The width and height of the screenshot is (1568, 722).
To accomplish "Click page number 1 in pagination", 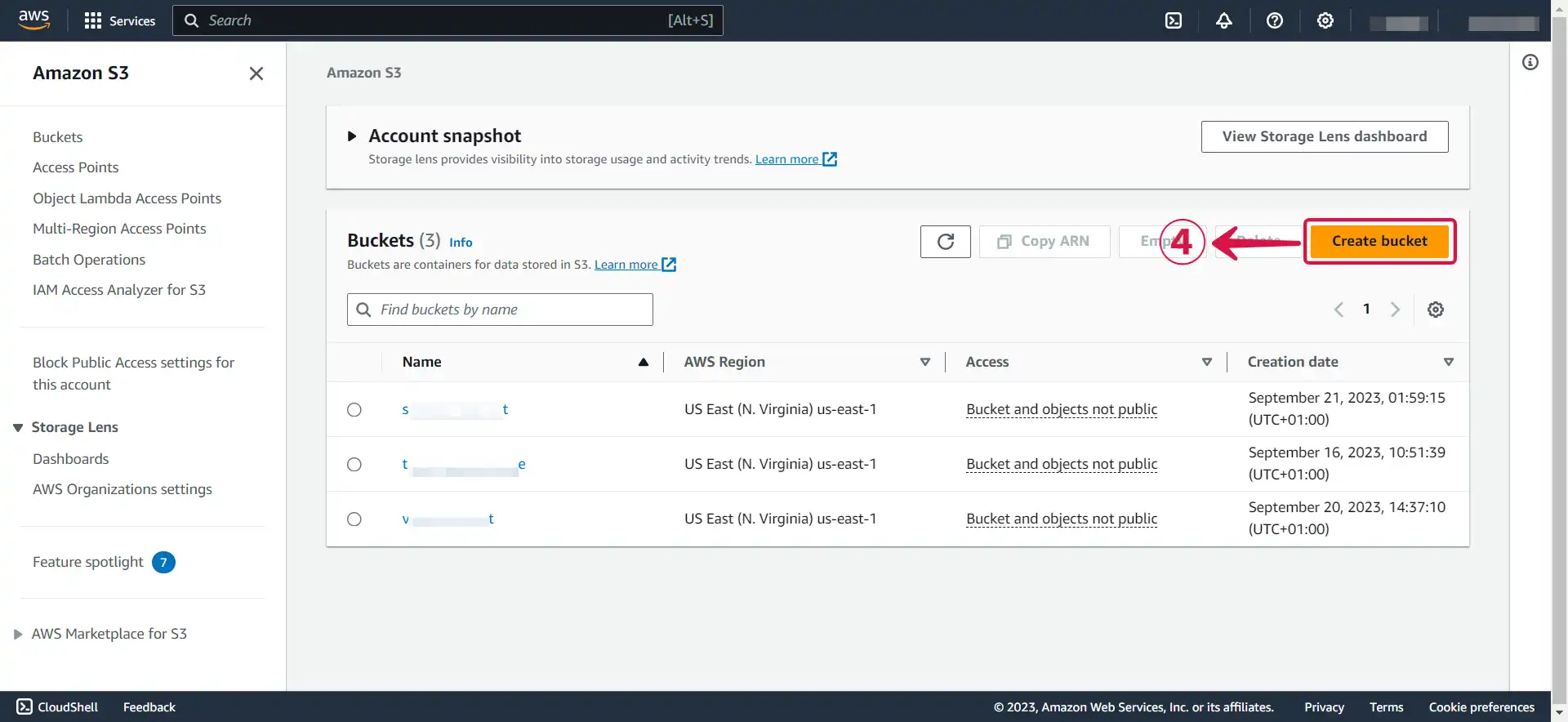I will (x=1366, y=310).
